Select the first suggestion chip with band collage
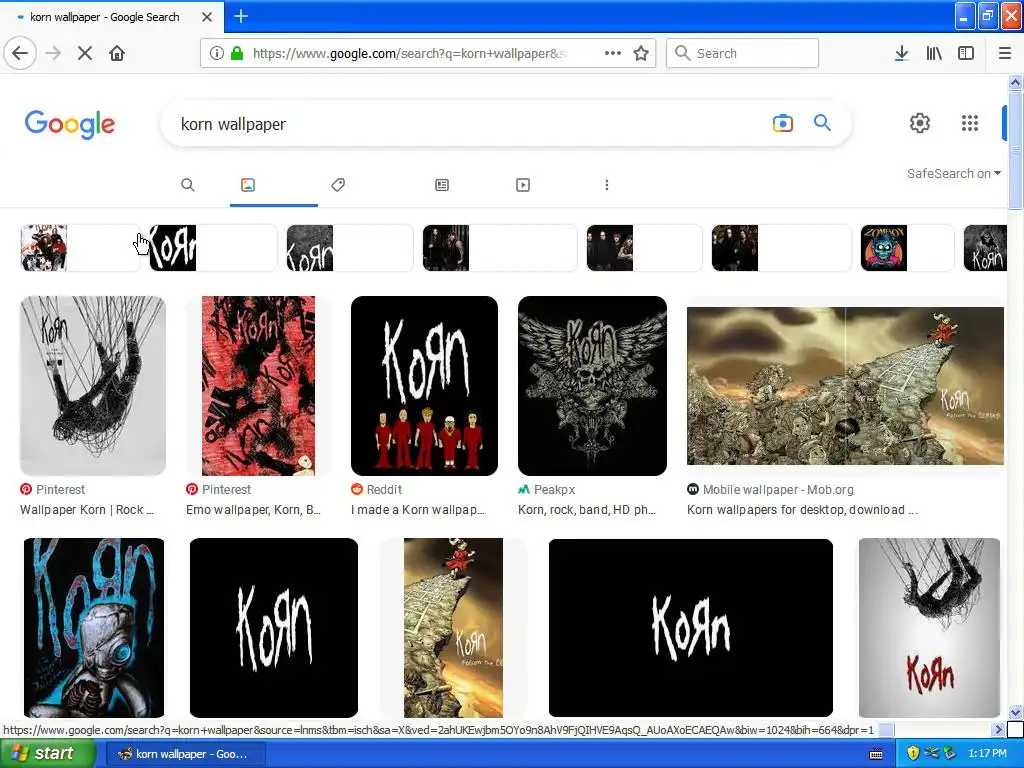The image size is (1024, 768). [80, 248]
